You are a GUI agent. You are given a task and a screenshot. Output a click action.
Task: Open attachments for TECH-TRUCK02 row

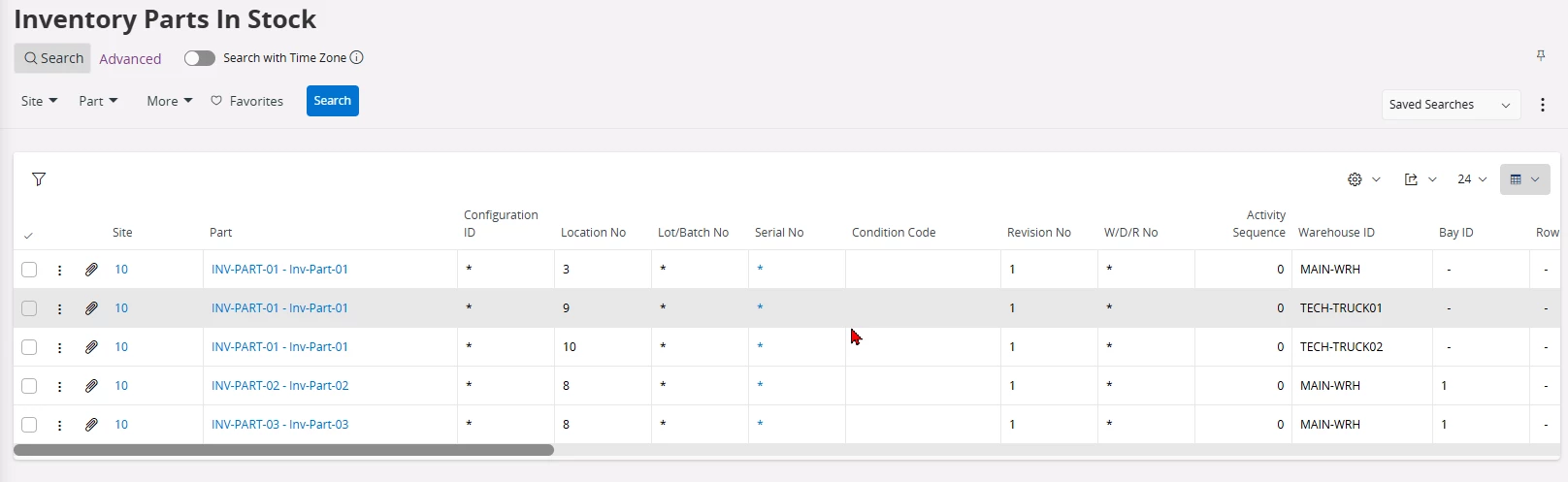(91, 347)
